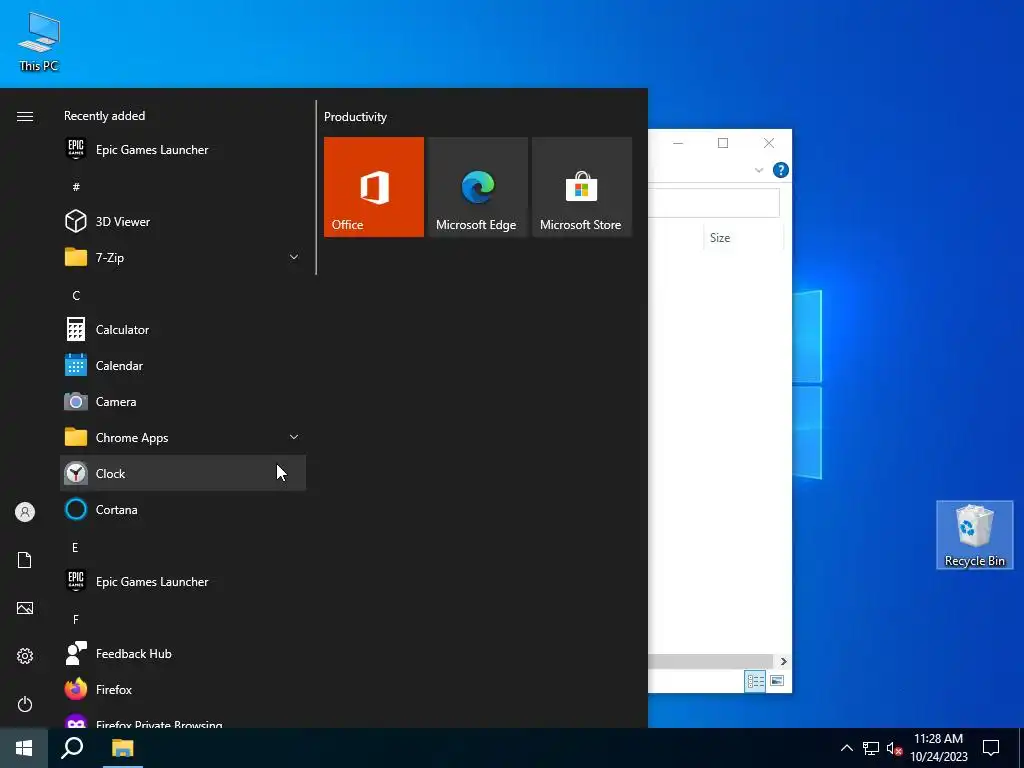Open Settings gear in Start sidebar

(x=25, y=656)
